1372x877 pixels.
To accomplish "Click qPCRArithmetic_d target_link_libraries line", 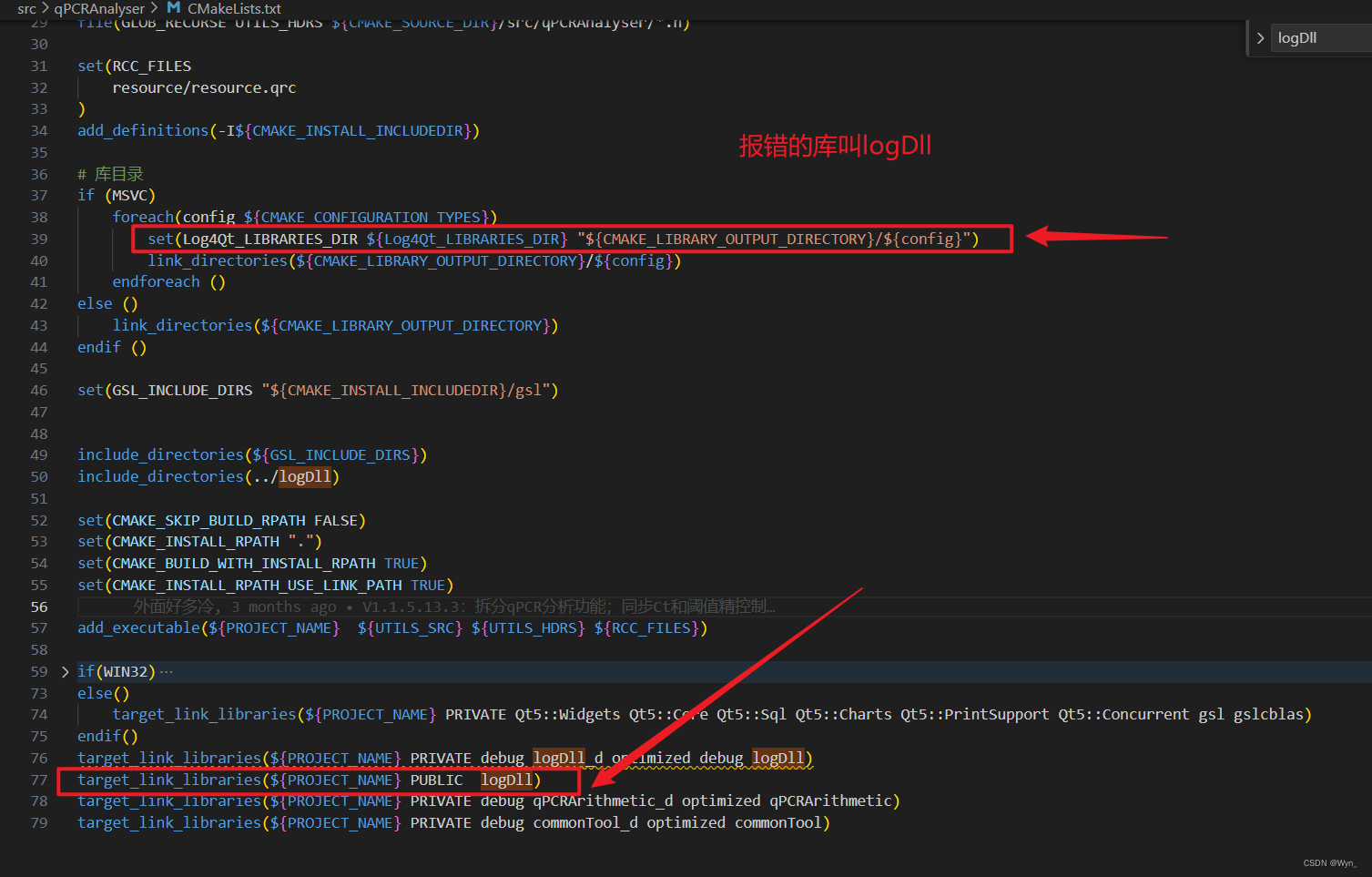I will 489,801.
